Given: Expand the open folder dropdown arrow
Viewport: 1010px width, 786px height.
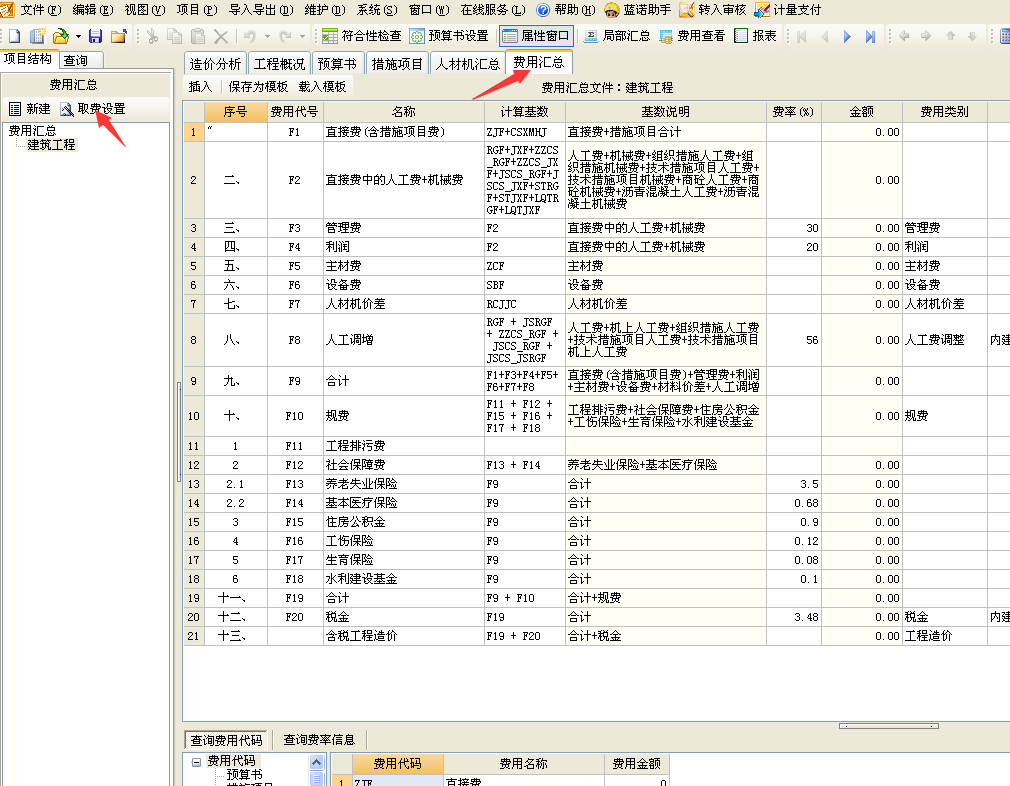Looking at the screenshot, I should point(78,37).
